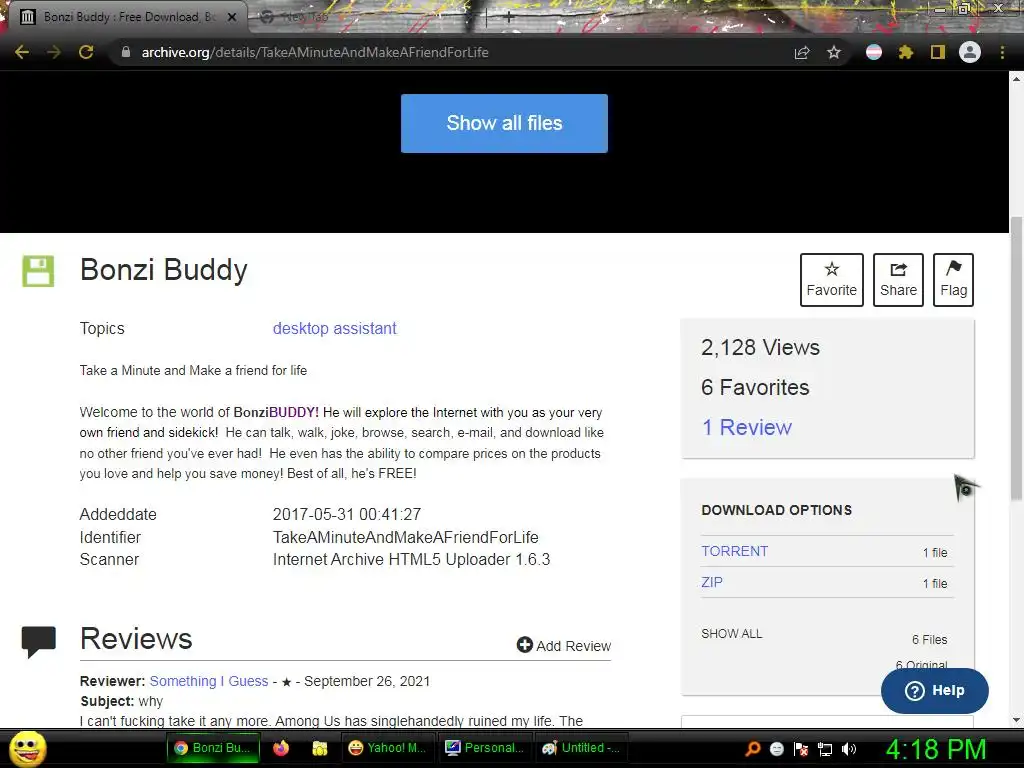The image size is (1024, 768).
Task: Click the green floppy disk software icon
Action: 39,271
